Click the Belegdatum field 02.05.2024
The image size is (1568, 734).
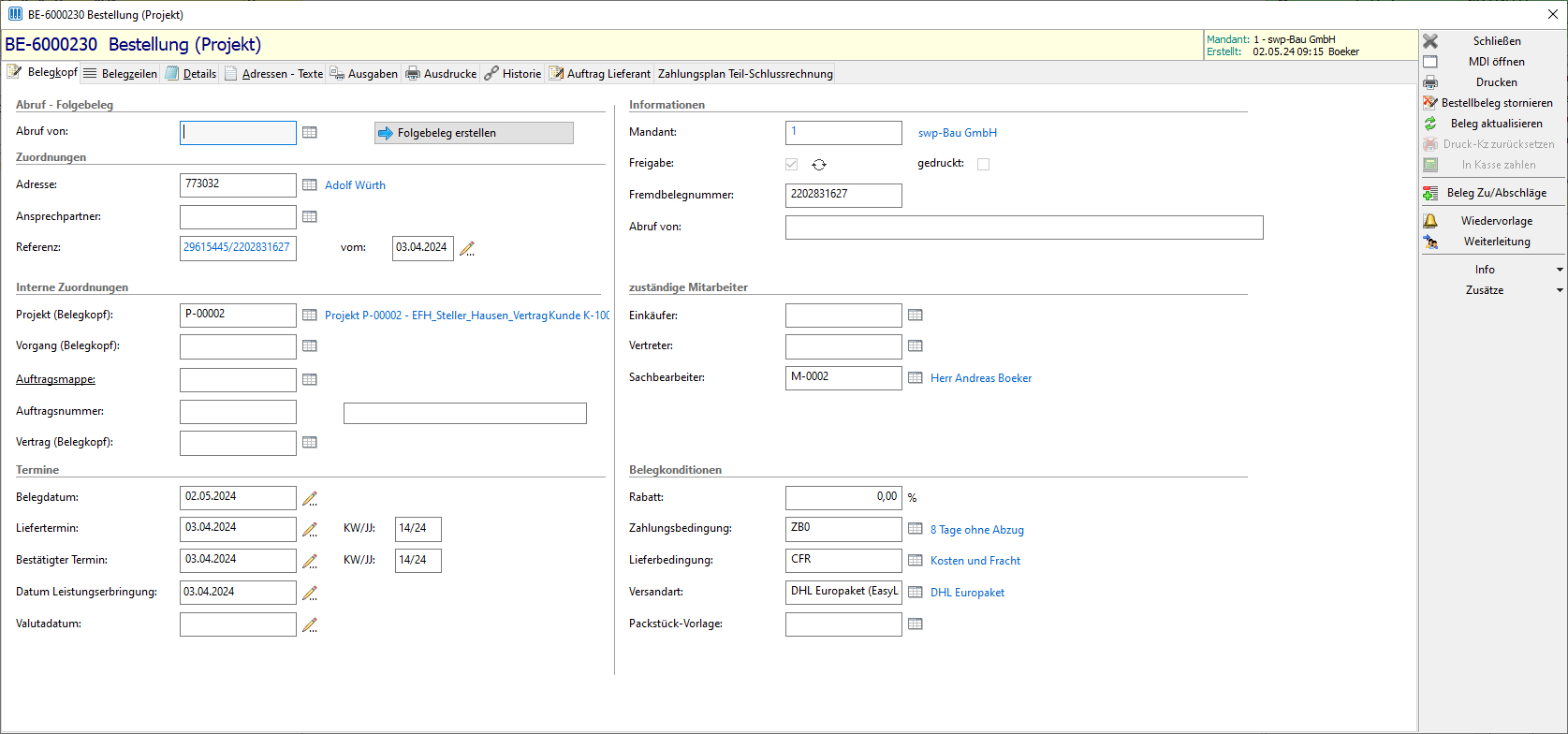click(238, 497)
